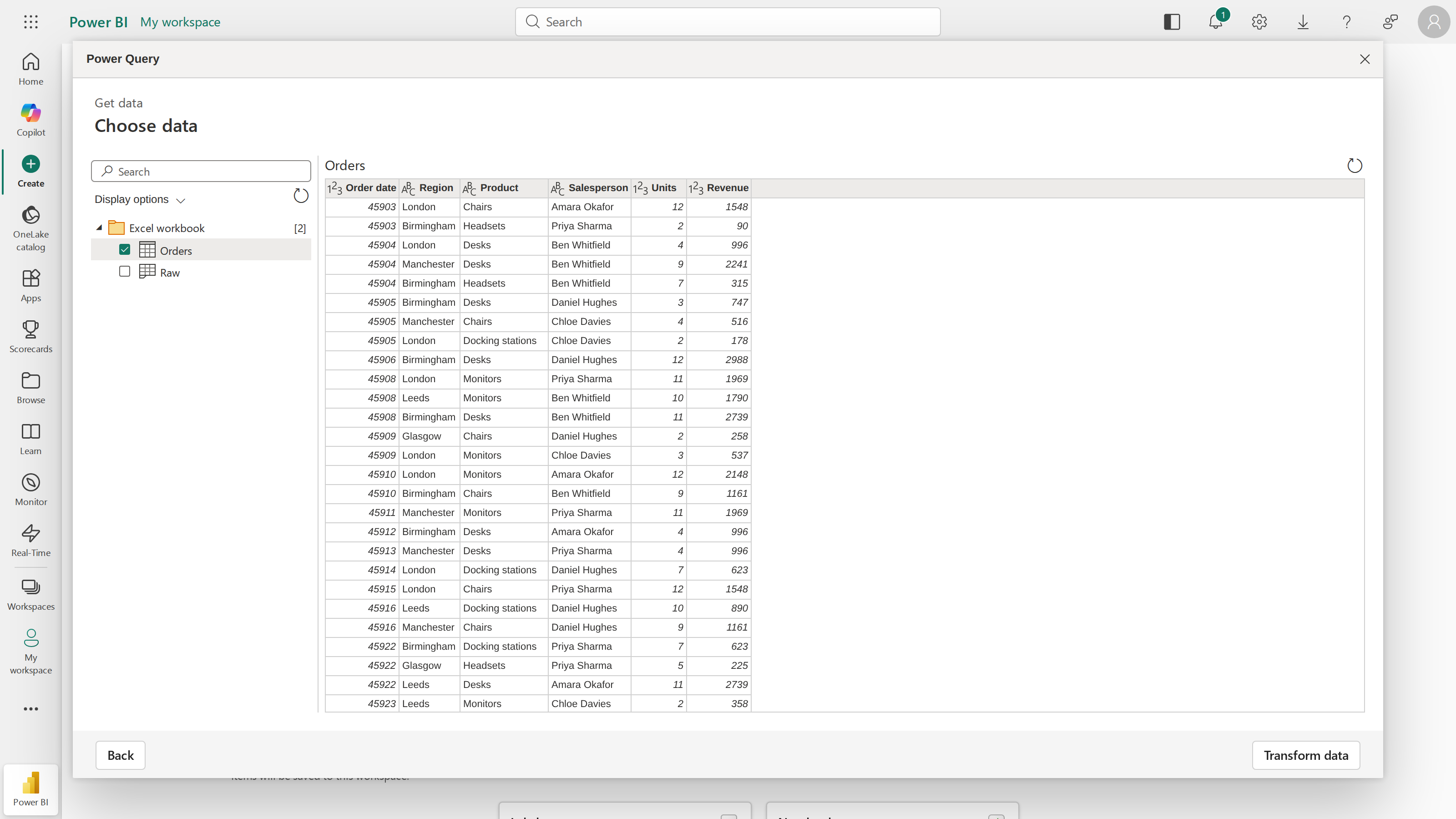The image size is (1456, 819).
Task: Open Real-Time hub icon
Action: [30, 533]
